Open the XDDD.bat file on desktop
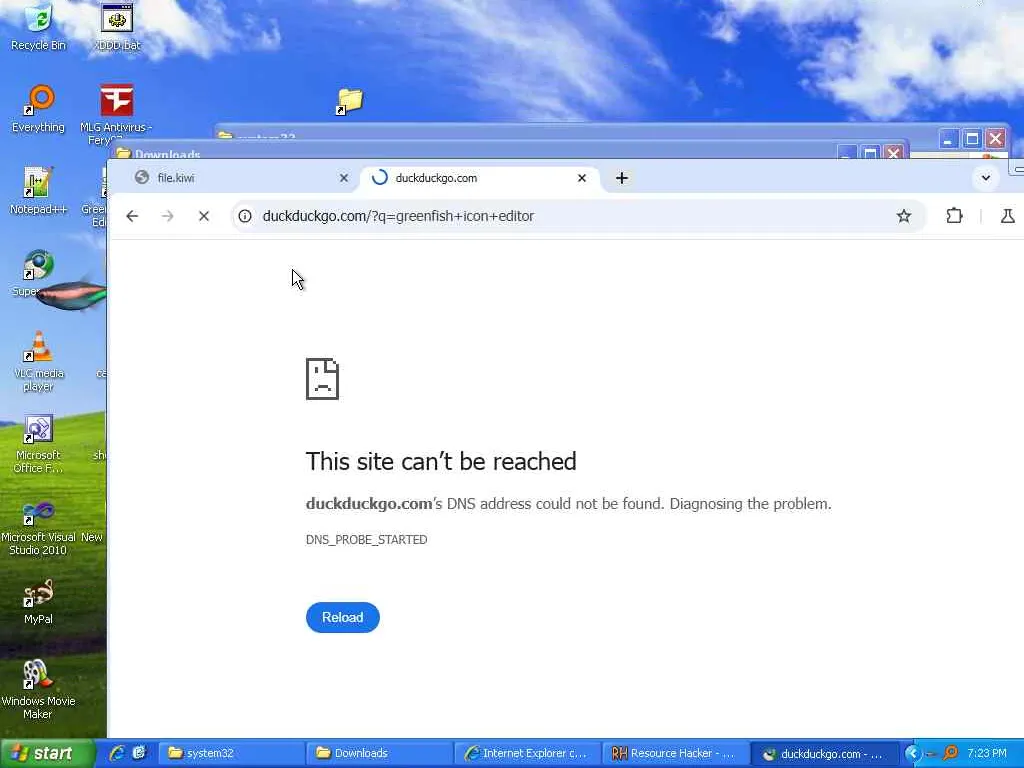This screenshot has height=768, width=1024. (118, 26)
